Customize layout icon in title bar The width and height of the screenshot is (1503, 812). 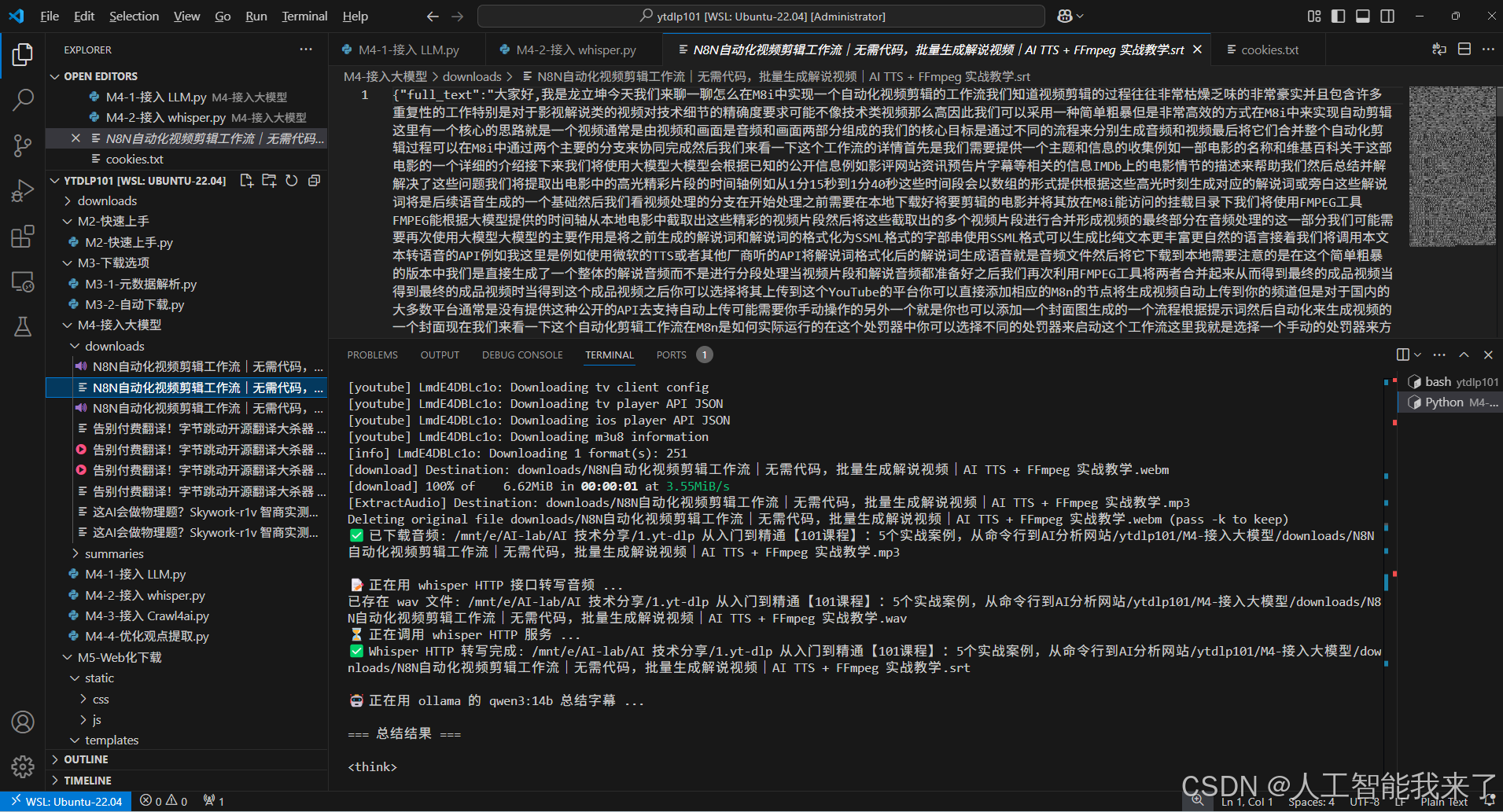pyautogui.click(x=1314, y=16)
